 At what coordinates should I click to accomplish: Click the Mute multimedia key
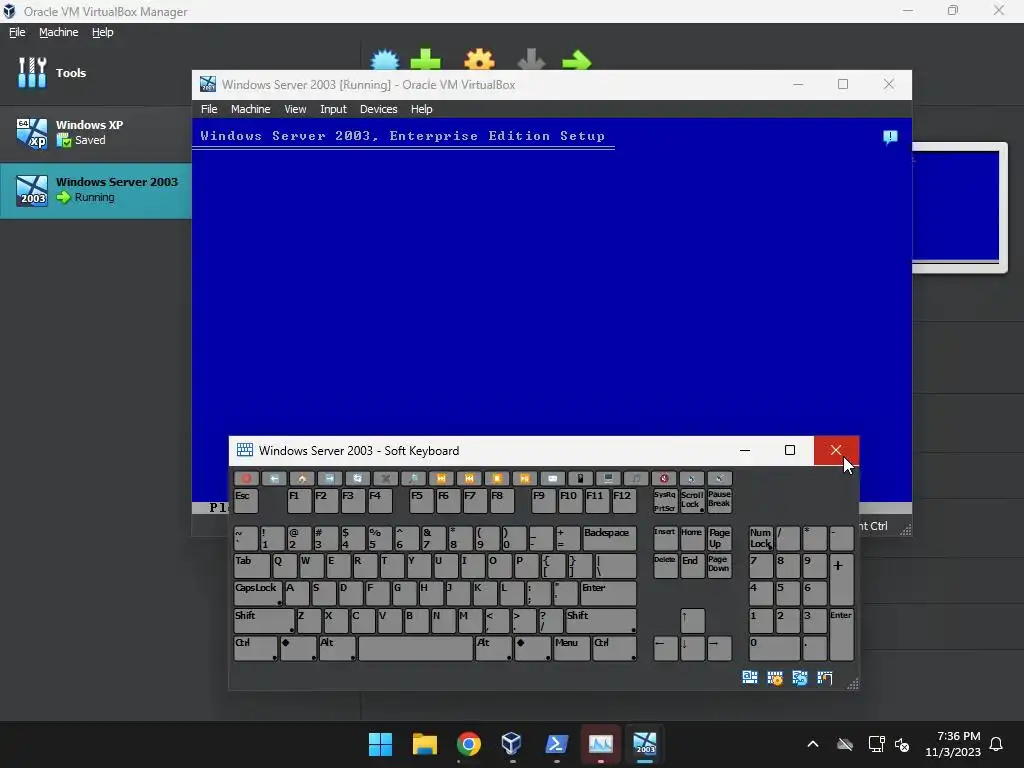(664, 479)
